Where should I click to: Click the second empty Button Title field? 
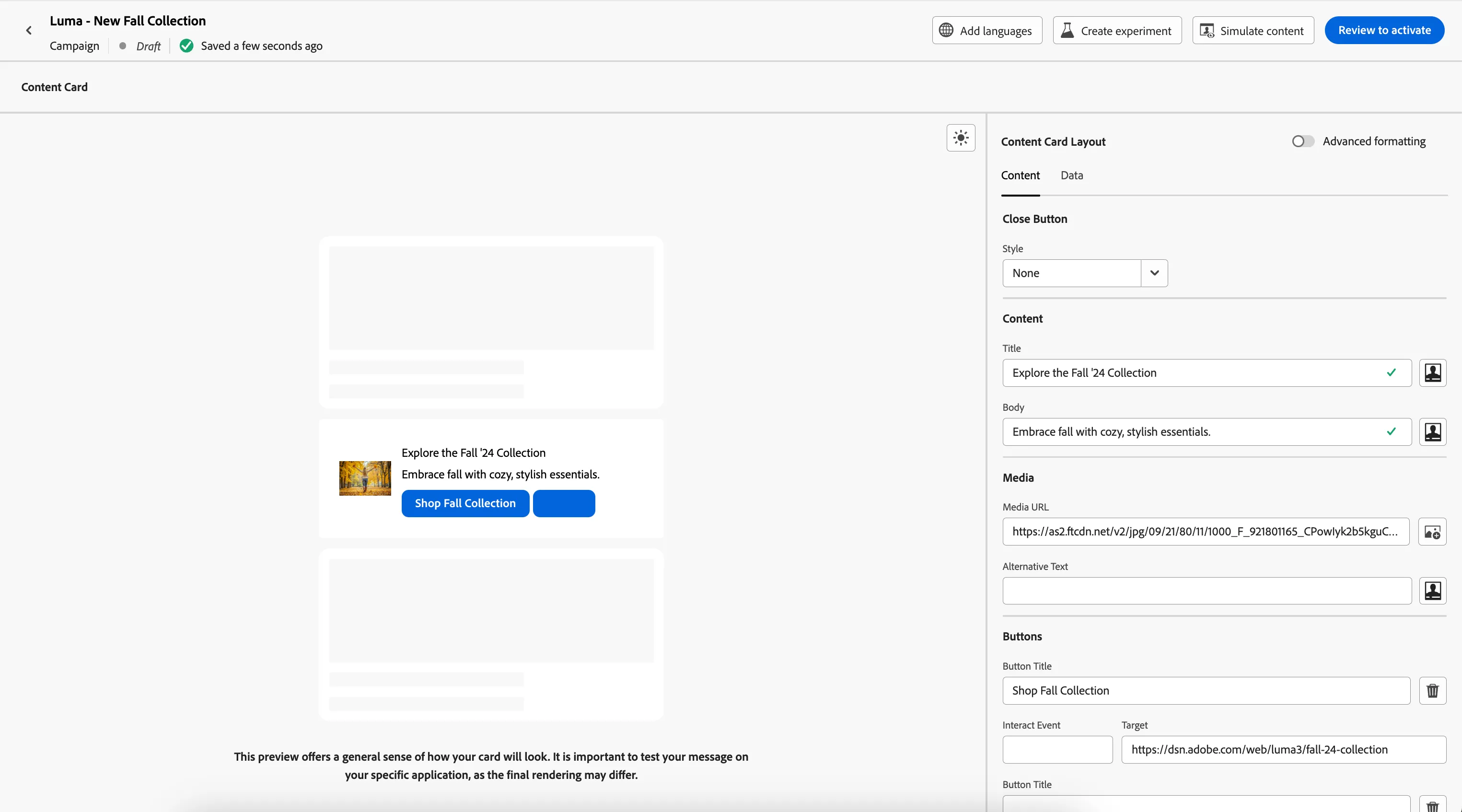click(1206, 804)
